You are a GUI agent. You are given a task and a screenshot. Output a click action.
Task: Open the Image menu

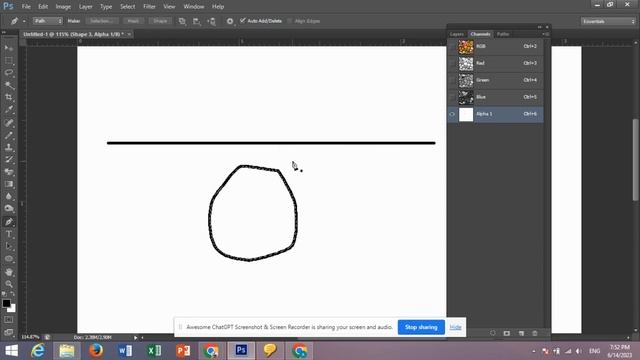(63, 7)
